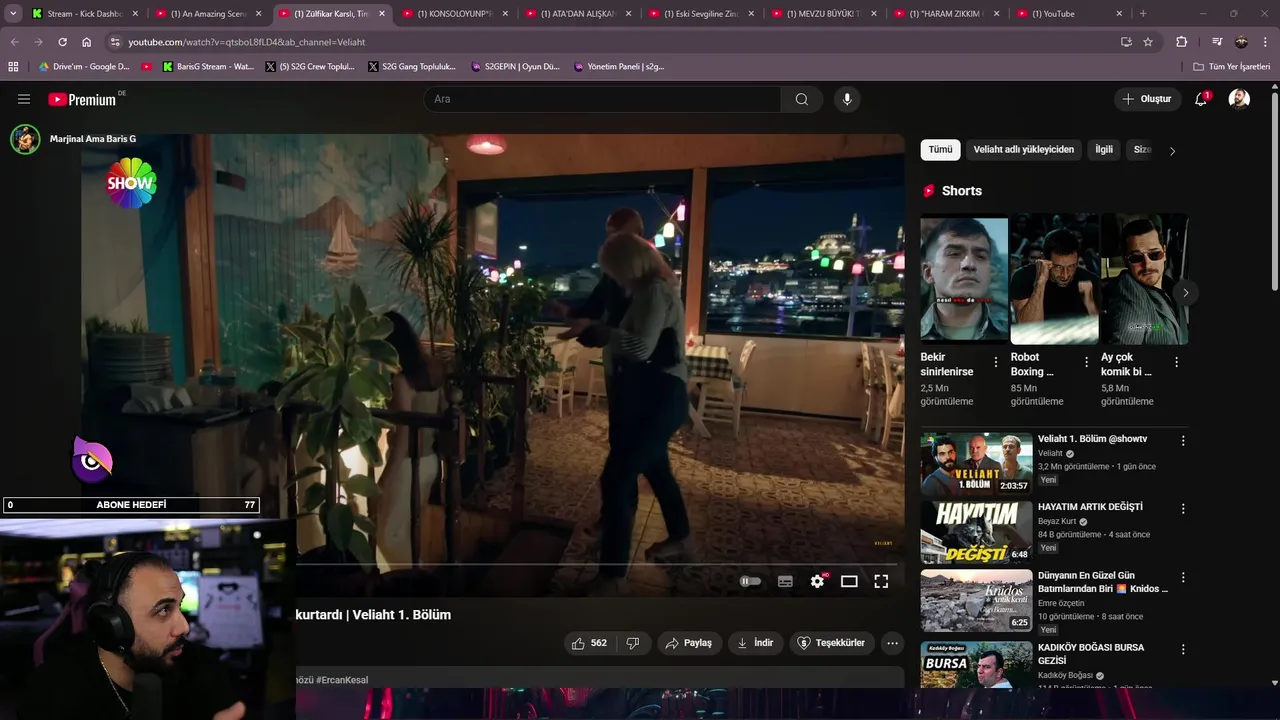The image size is (1280, 720).
Task: Click the browser address bar URL
Action: [246, 42]
